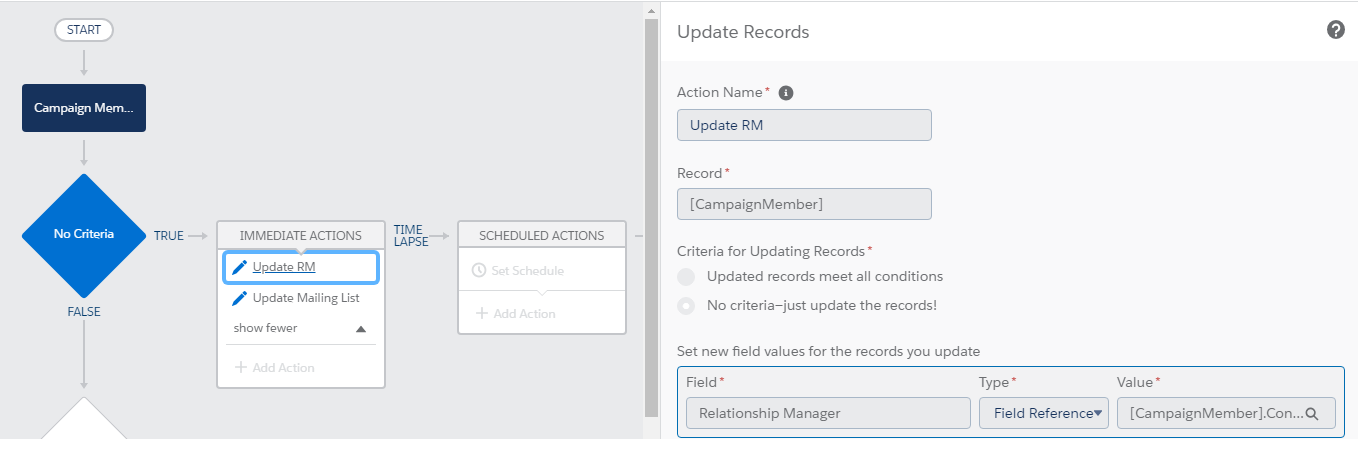This screenshot has width=1358, height=460.
Task: Click the Update RM action name field
Action: coord(804,125)
